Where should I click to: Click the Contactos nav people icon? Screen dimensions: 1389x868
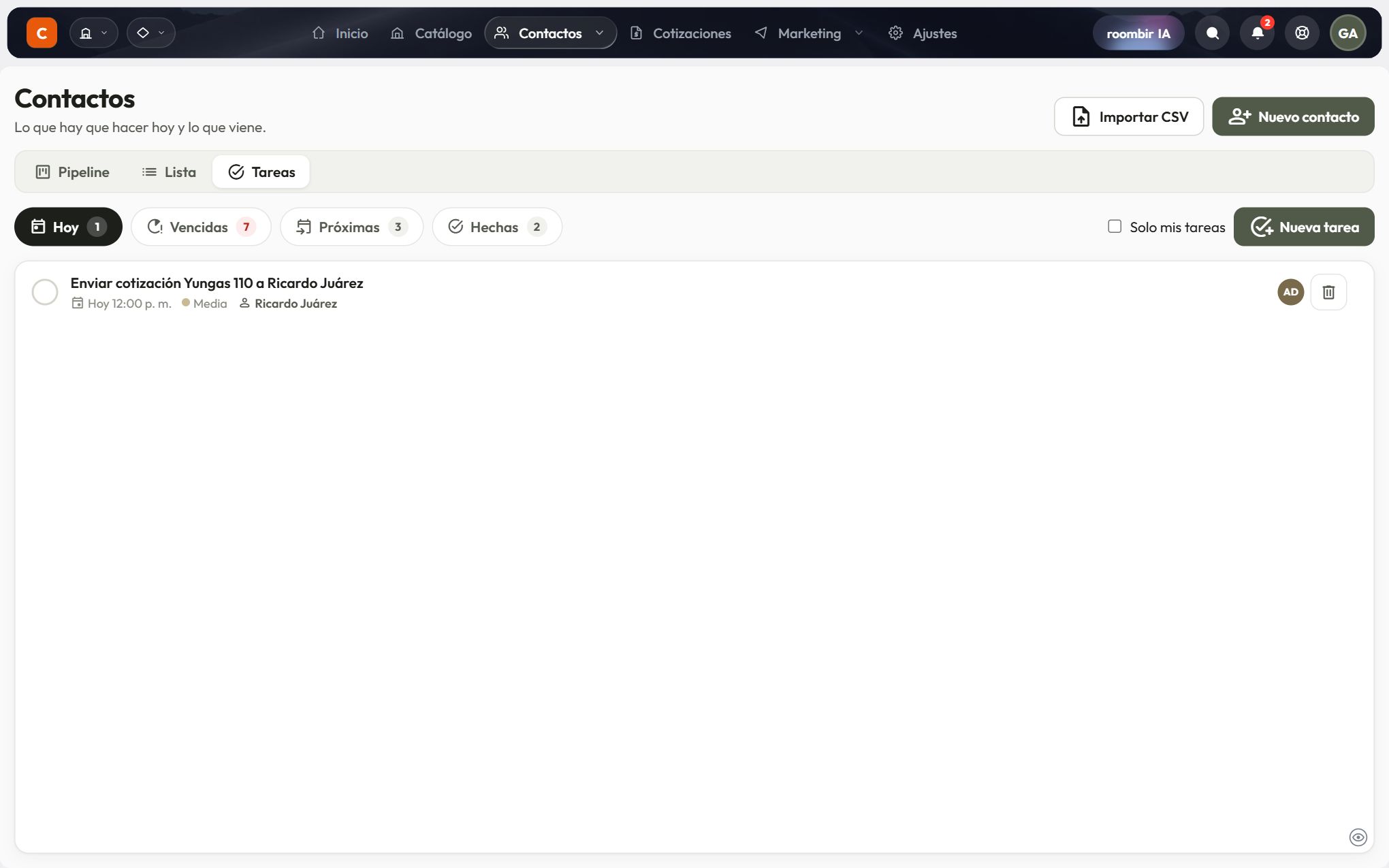[502, 33]
